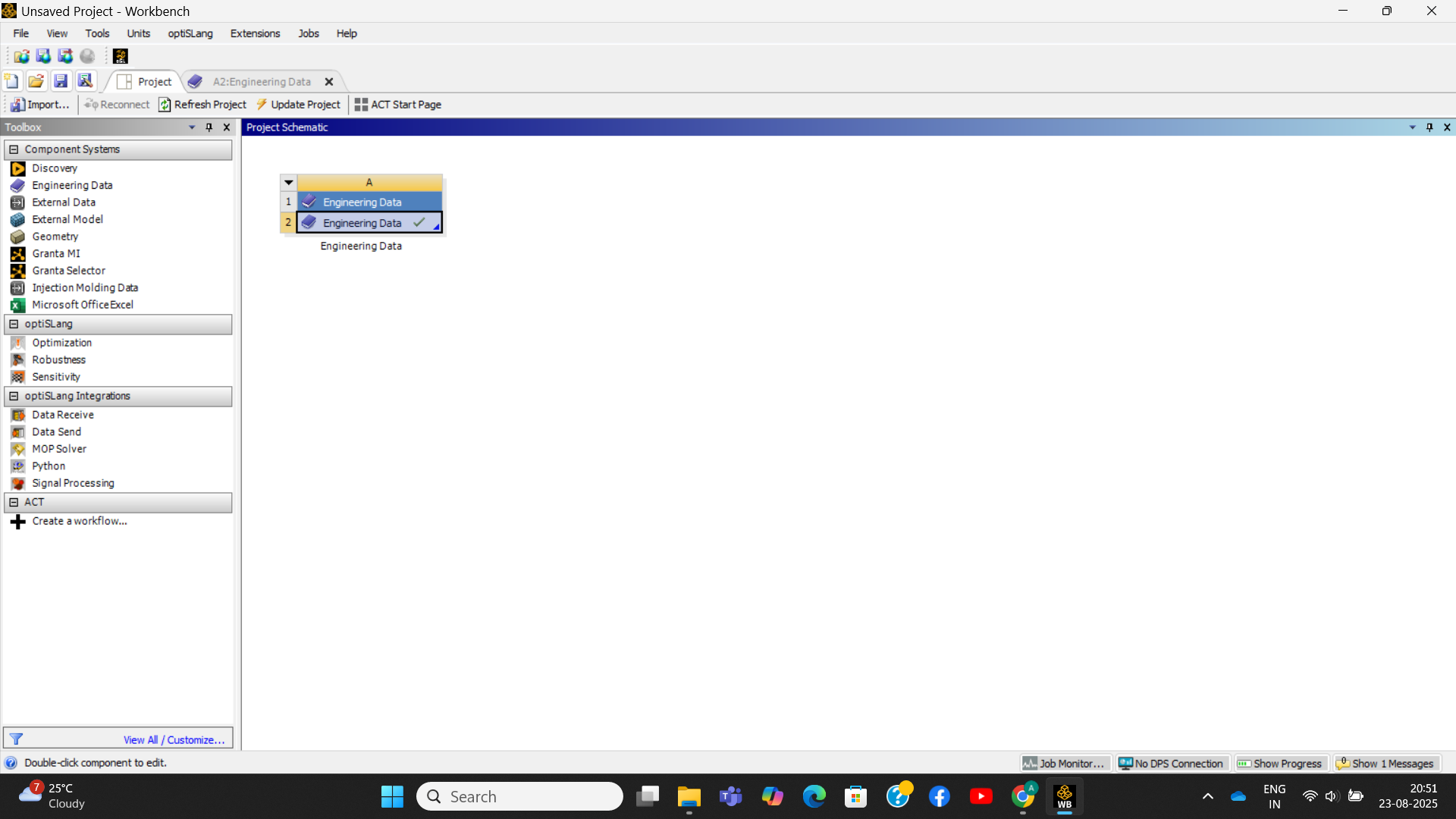Open the File menu
Screen dimensions: 1456x819
coord(21,33)
